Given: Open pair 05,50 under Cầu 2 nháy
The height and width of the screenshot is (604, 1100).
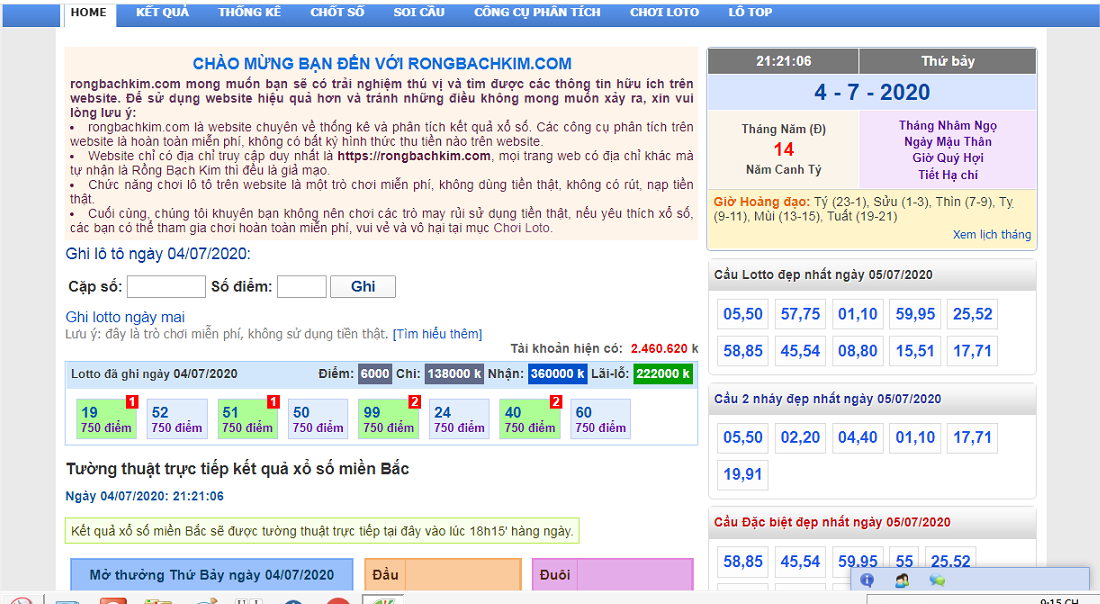Looking at the screenshot, I should click(743, 437).
